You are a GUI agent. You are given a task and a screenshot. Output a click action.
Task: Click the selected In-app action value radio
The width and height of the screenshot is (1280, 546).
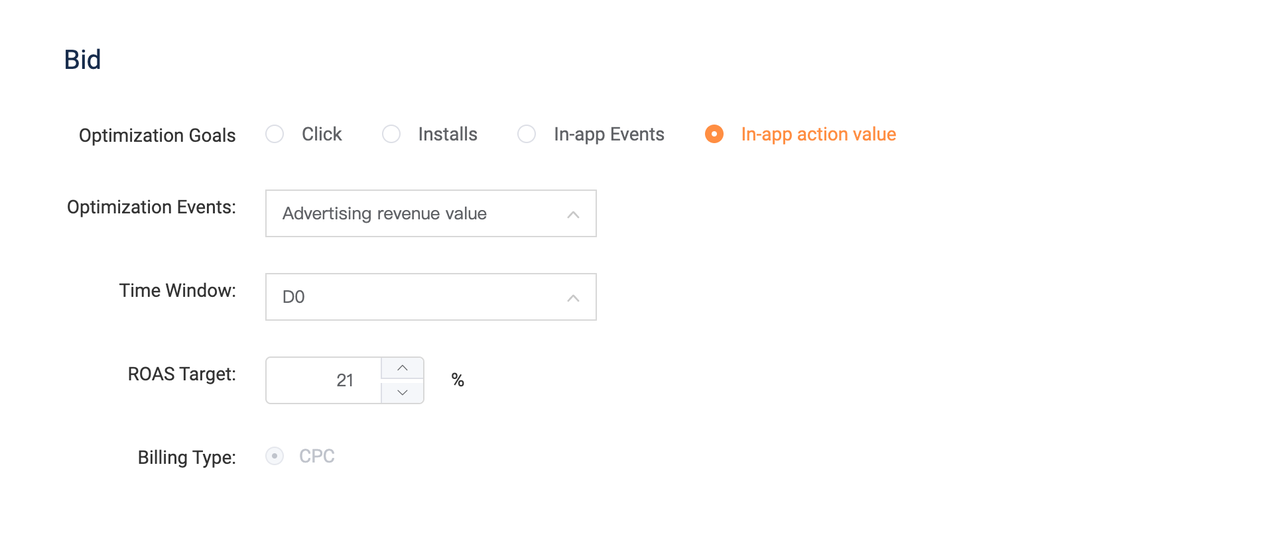pyautogui.click(x=714, y=134)
